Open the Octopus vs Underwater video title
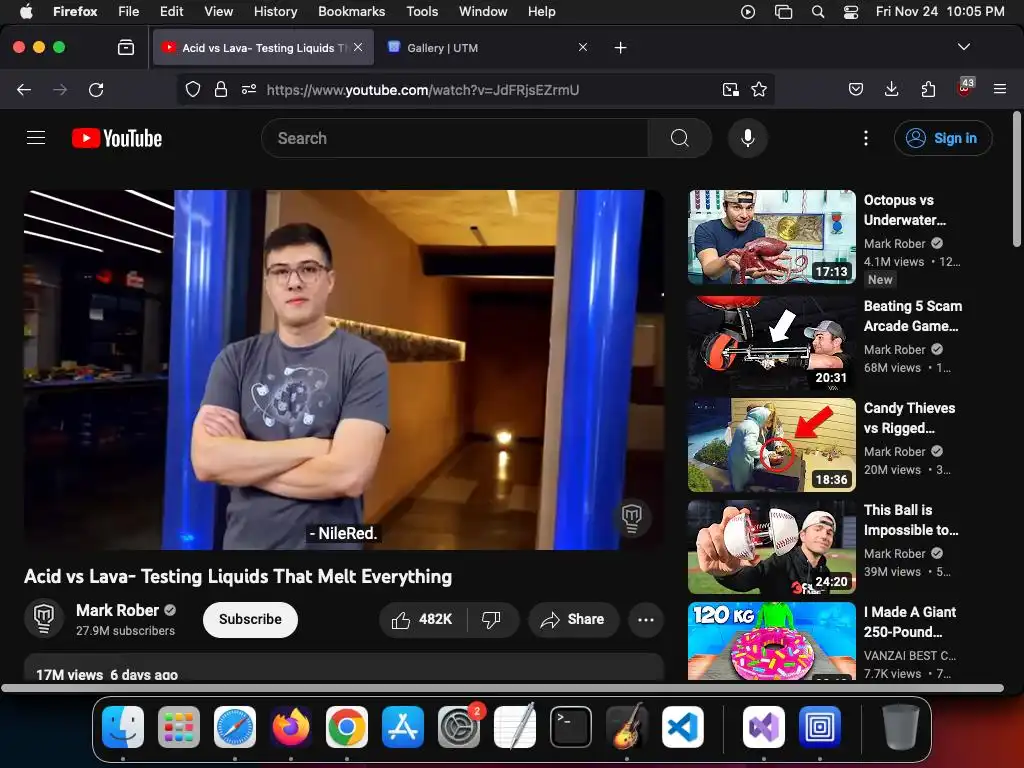The width and height of the screenshot is (1024, 768). [x=904, y=210]
